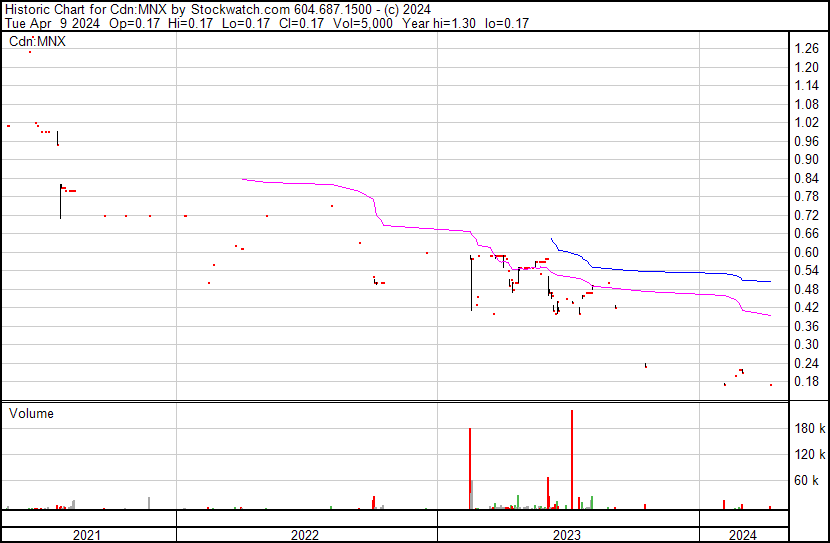The height and width of the screenshot is (543, 830).
Task: Click the 0.24 price axis label
Action: [x=807, y=363]
